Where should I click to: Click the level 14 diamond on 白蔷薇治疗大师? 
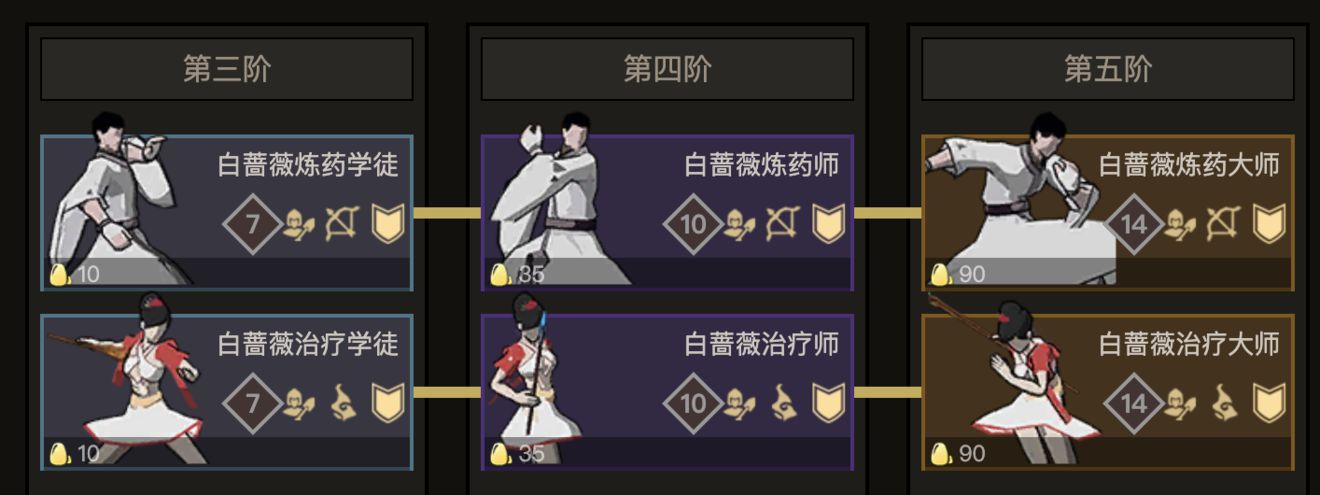coord(1133,403)
